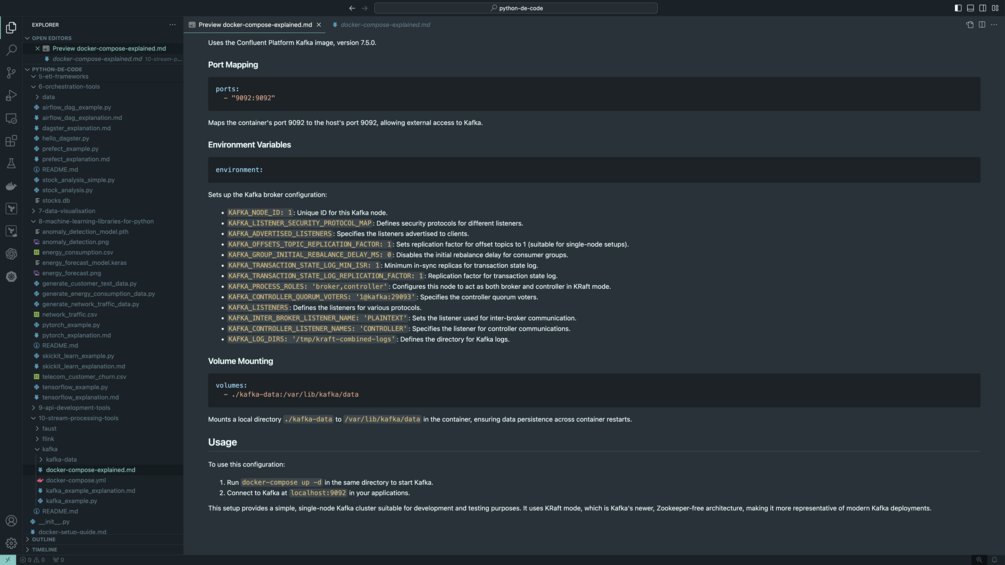Toggle primary side bar visibility
This screenshot has height=565, width=1005.
coord(958,8)
